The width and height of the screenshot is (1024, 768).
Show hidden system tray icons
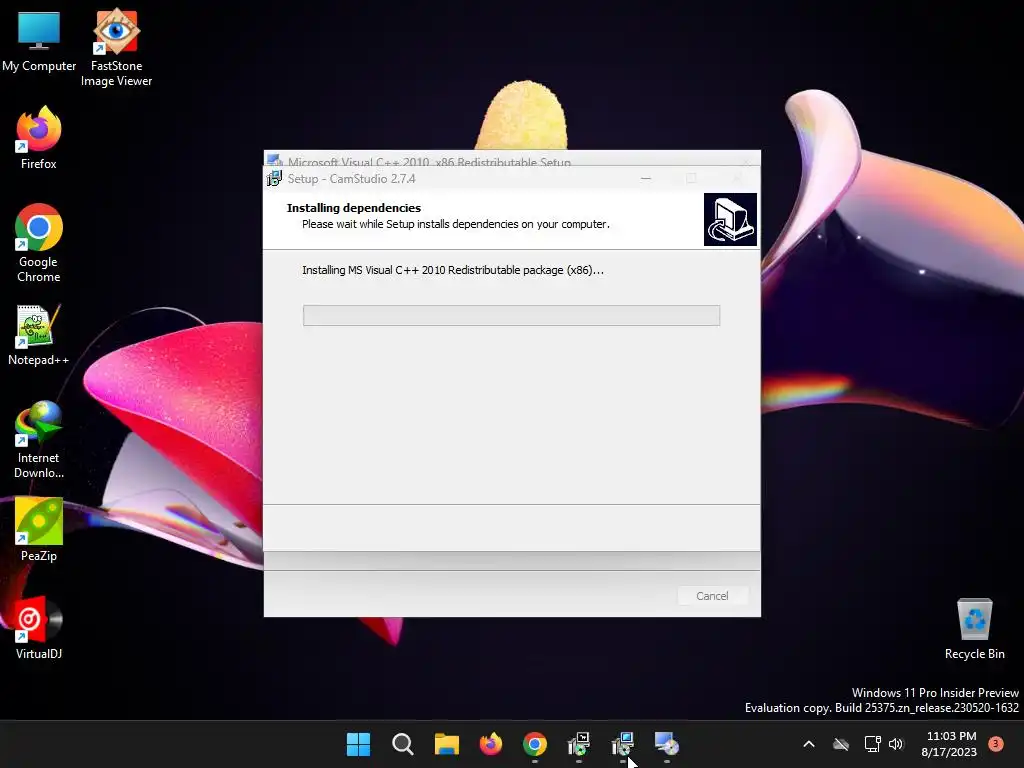point(808,744)
